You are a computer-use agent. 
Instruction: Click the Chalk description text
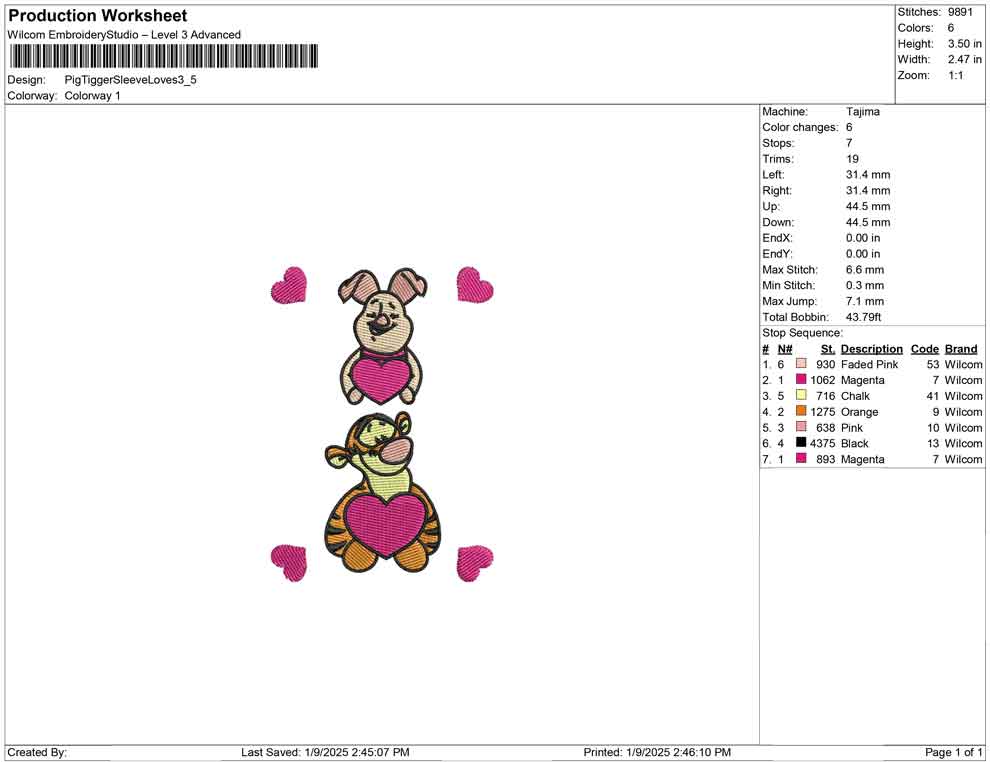coord(855,396)
